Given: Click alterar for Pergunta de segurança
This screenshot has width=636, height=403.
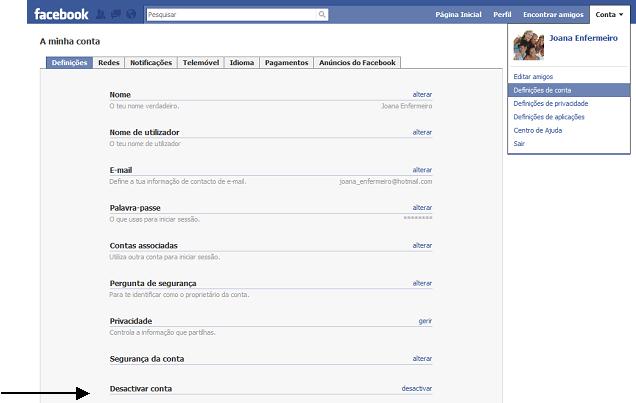Looking at the screenshot, I should pyautogui.click(x=422, y=283).
